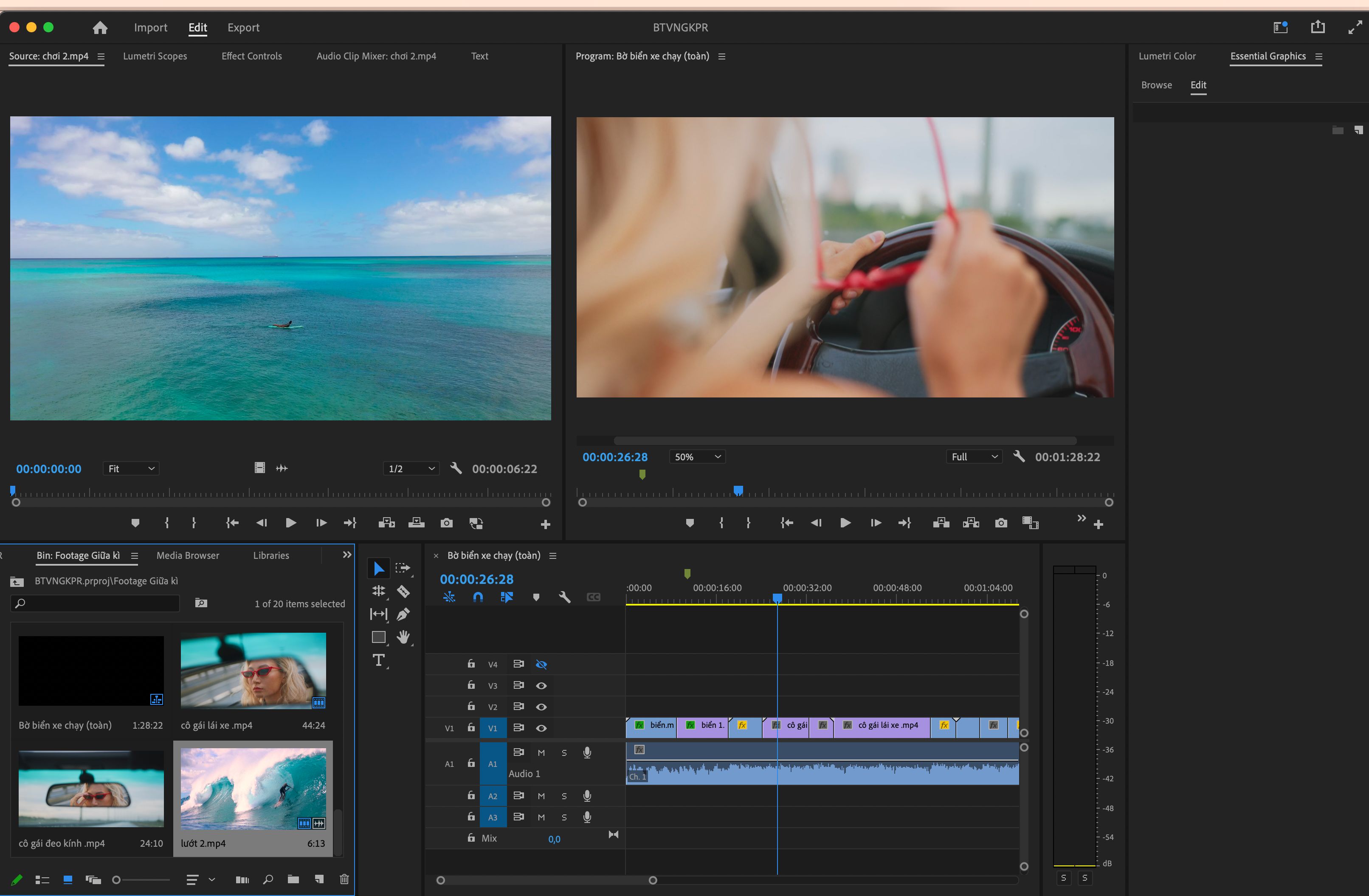Image resolution: width=1369 pixels, height=896 pixels.
Task: Delete selected item with trash icon
Action: (344, 879)
